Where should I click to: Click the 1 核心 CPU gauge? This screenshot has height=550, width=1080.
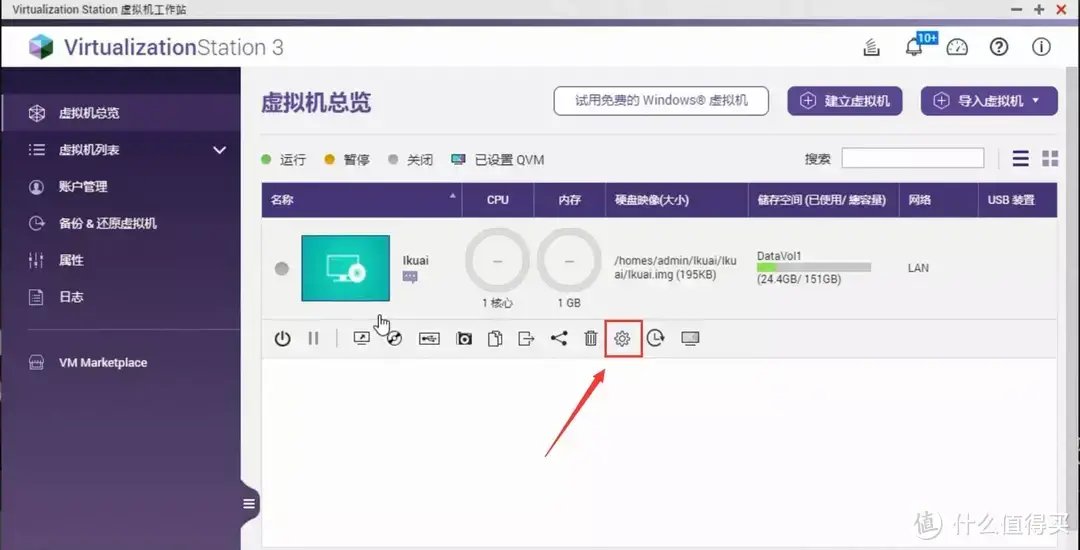[498, 262]
